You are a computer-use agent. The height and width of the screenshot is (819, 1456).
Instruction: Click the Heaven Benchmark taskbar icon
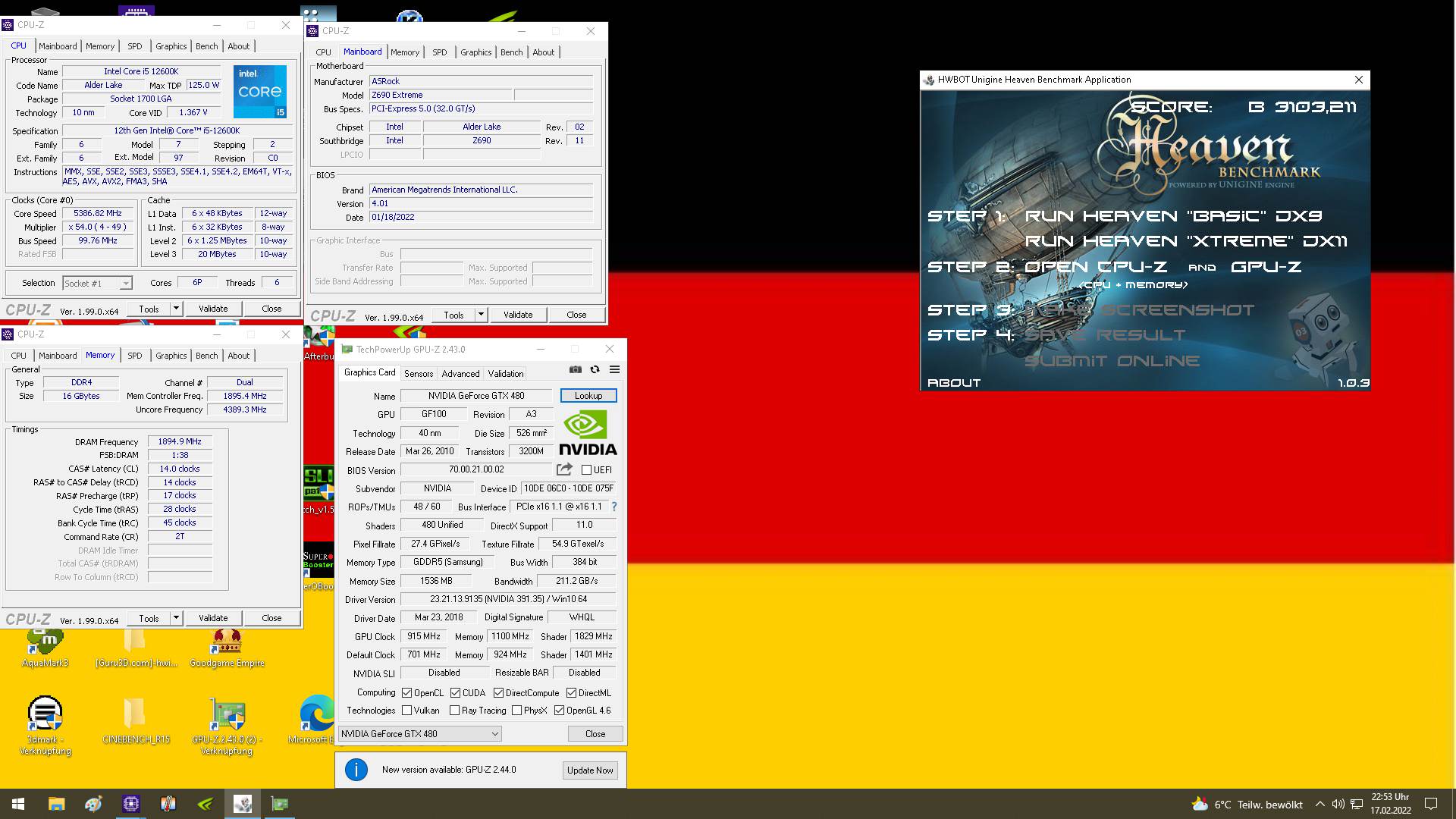[243, 804]
